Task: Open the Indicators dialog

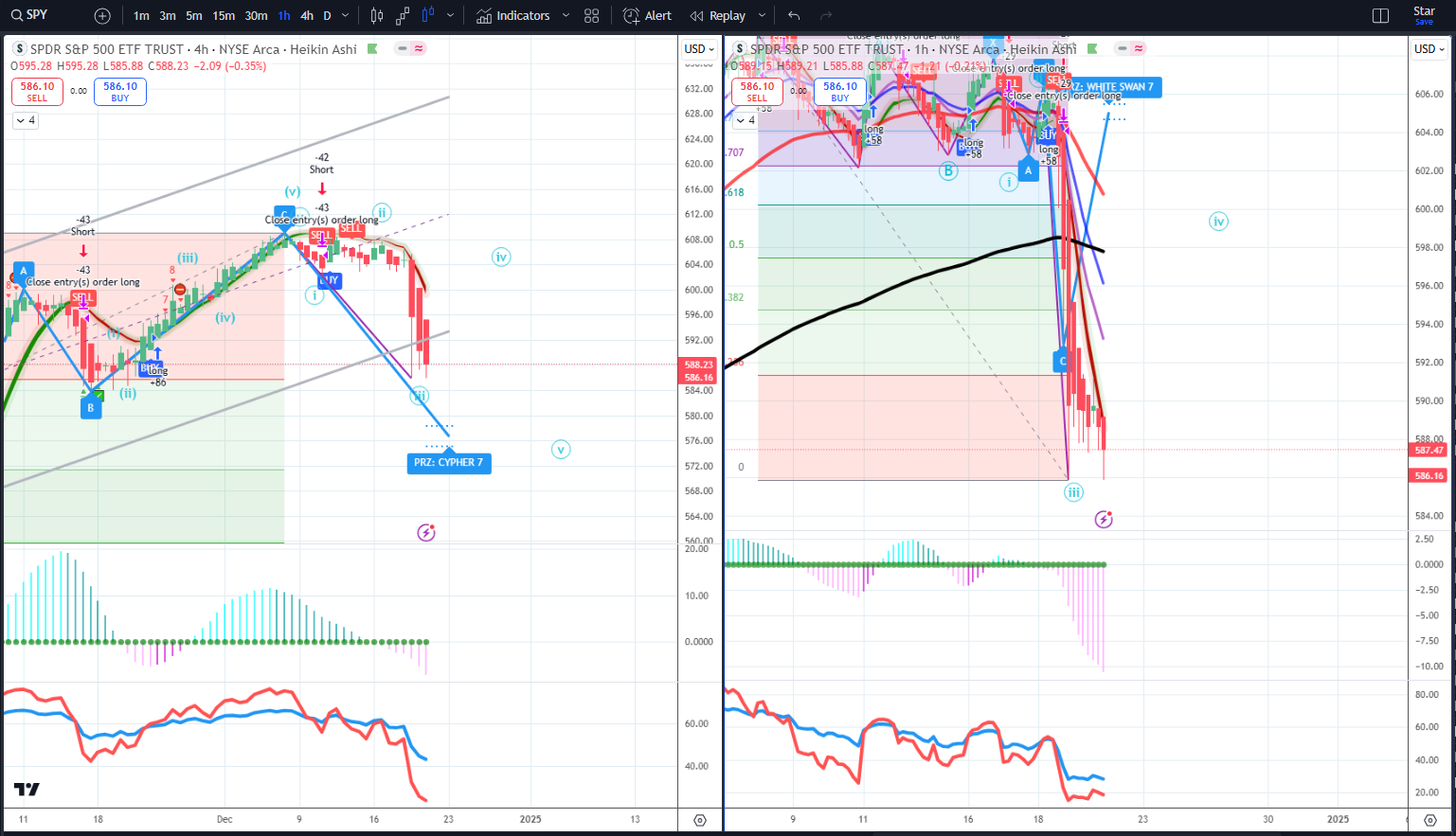Action: click(512, 16)
